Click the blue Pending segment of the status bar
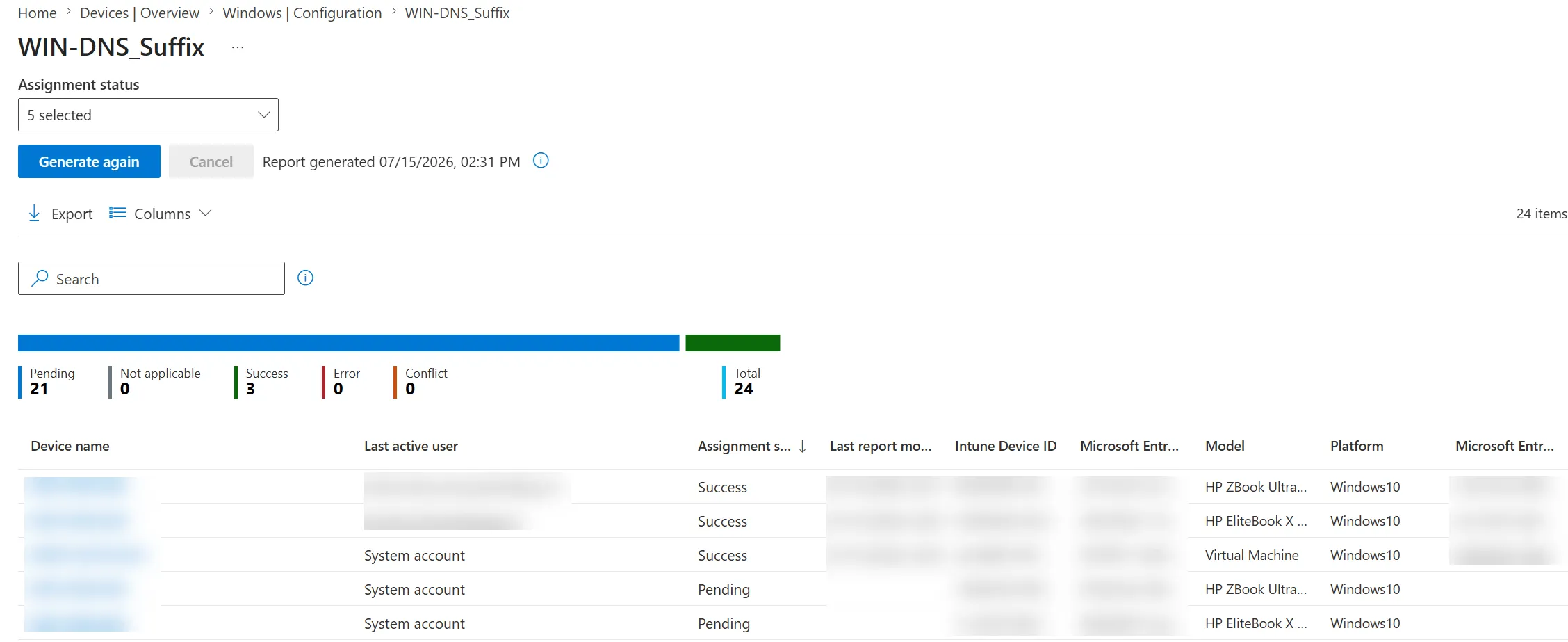This screenshot has width=1568, height=642. pos(348,343)
